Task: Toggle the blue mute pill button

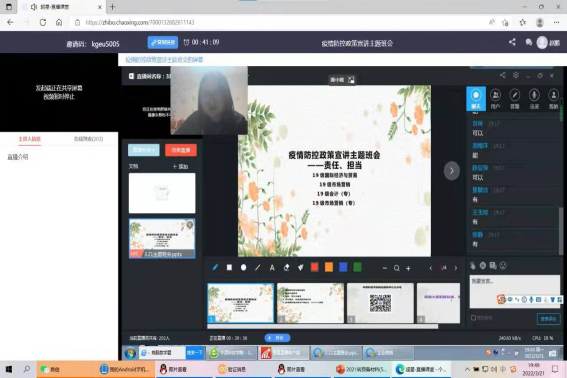Action: tap(277, 338)
